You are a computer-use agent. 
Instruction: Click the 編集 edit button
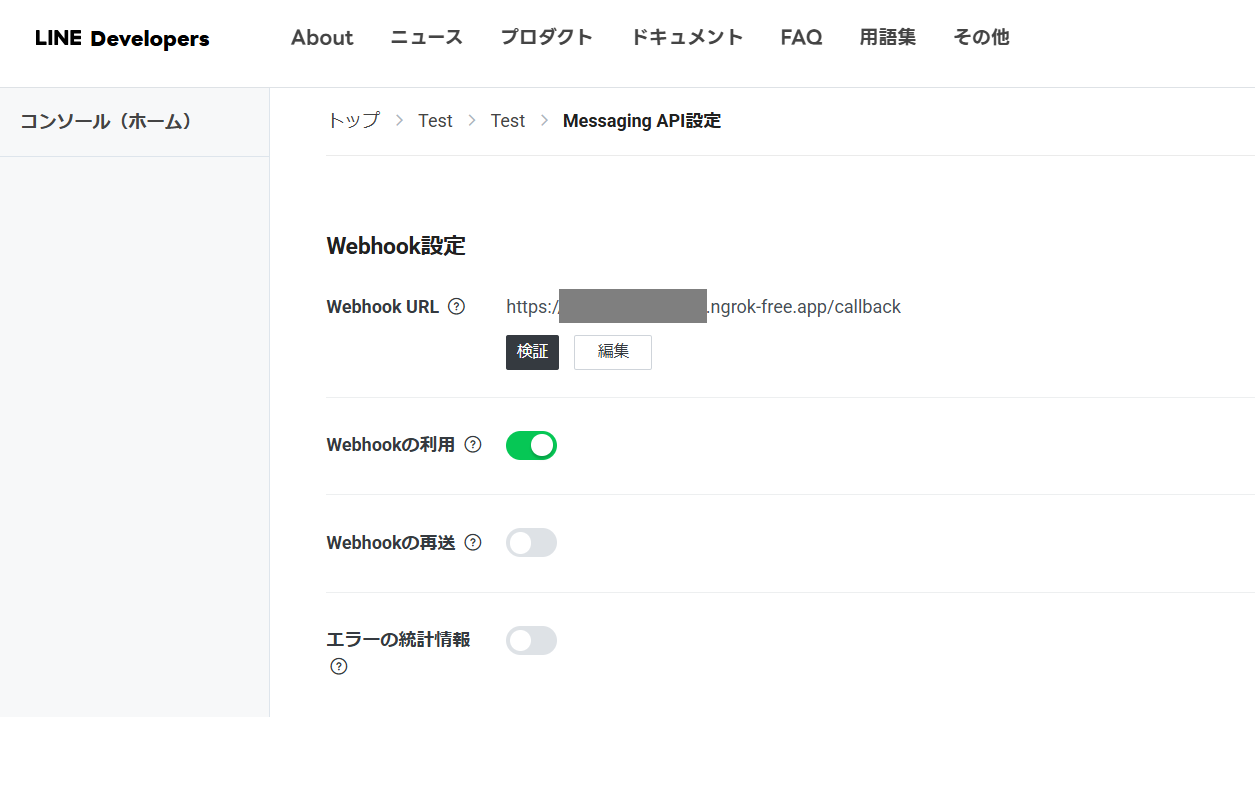[612, 352]
